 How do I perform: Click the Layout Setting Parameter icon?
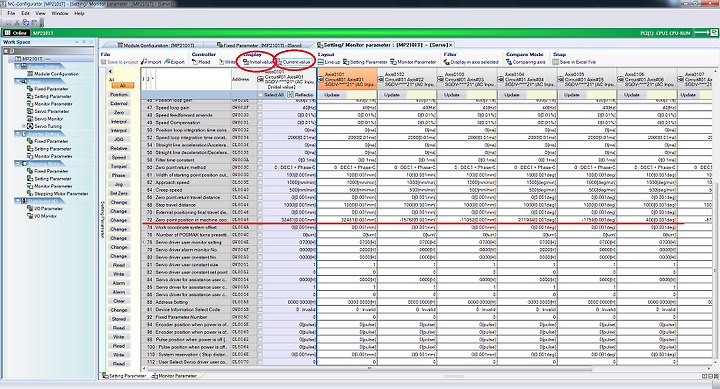347,62
